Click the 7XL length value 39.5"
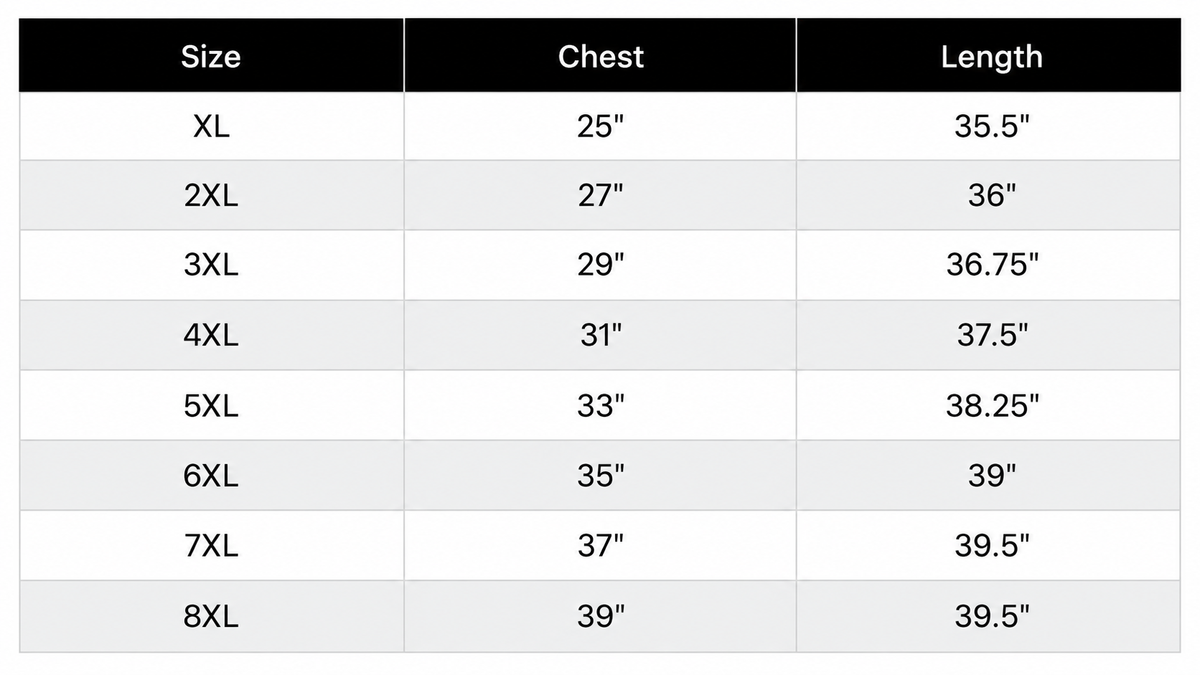This screenshot has width=1200, height=675. (991, 546)
